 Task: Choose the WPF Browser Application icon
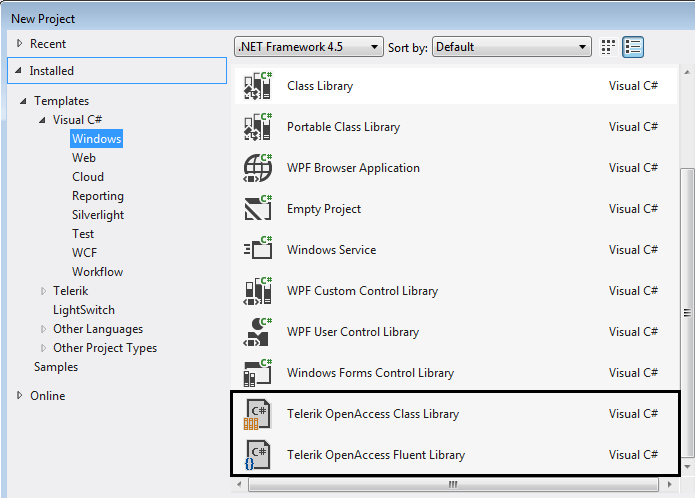tap(258, 168)
